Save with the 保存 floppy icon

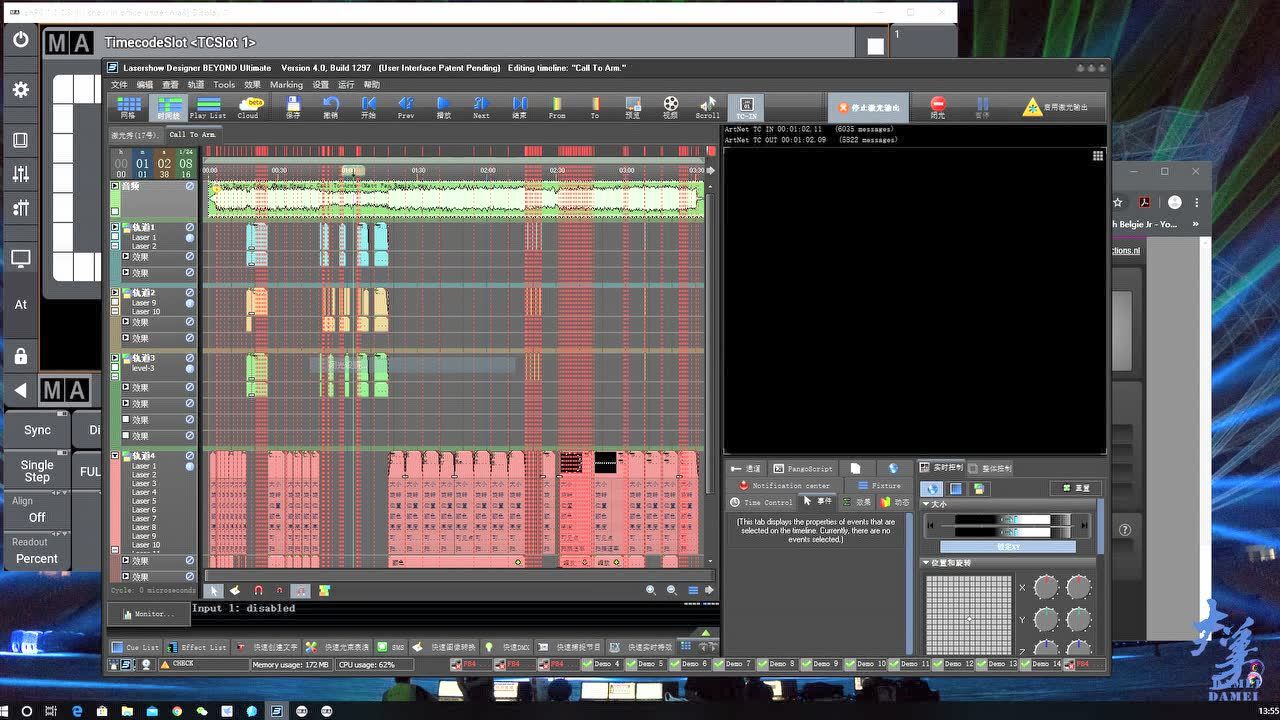point(293,107)
